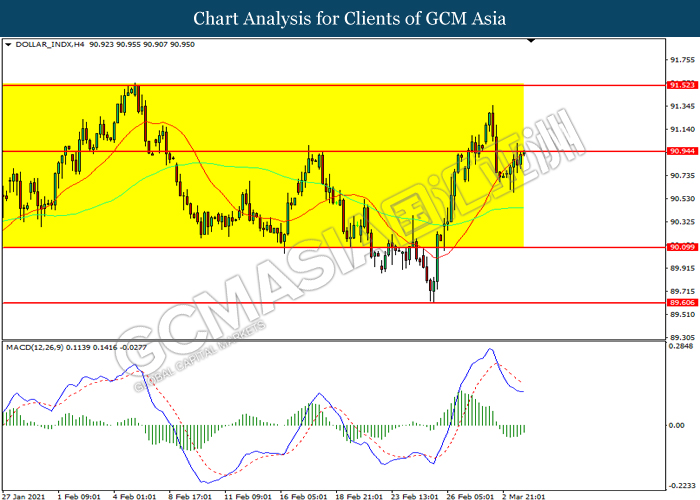Click the 89.915 price axis value

[683, 268]
